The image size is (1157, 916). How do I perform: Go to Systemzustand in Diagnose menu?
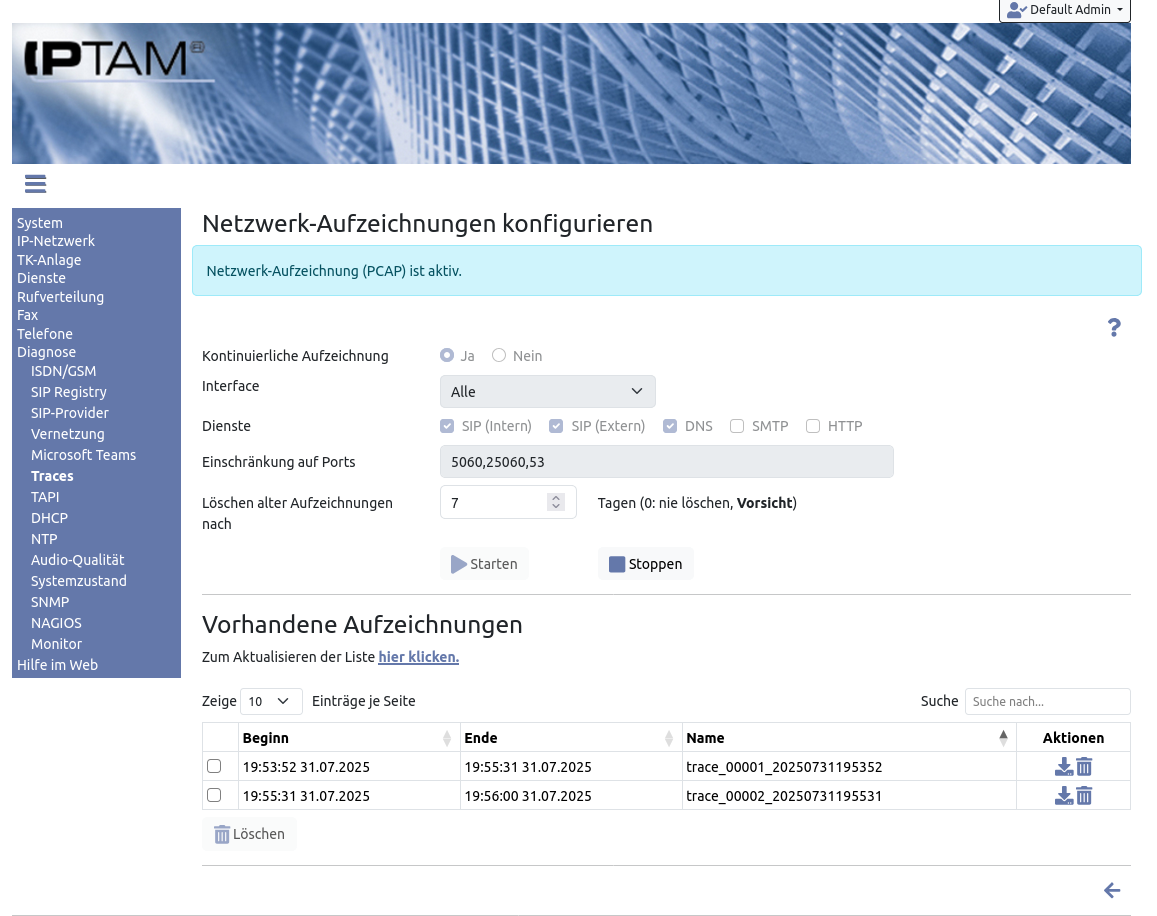78,581
